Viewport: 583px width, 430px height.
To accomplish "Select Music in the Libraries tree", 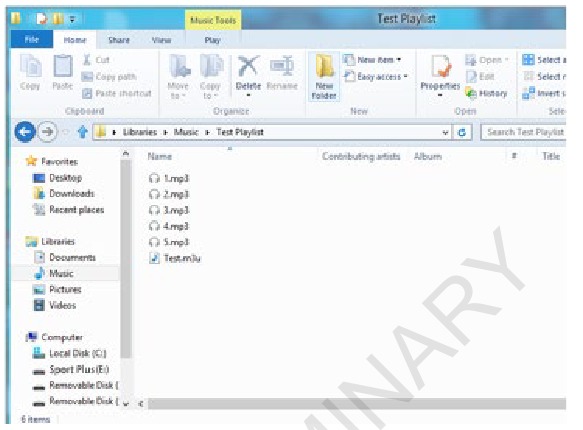I will 61,274.
